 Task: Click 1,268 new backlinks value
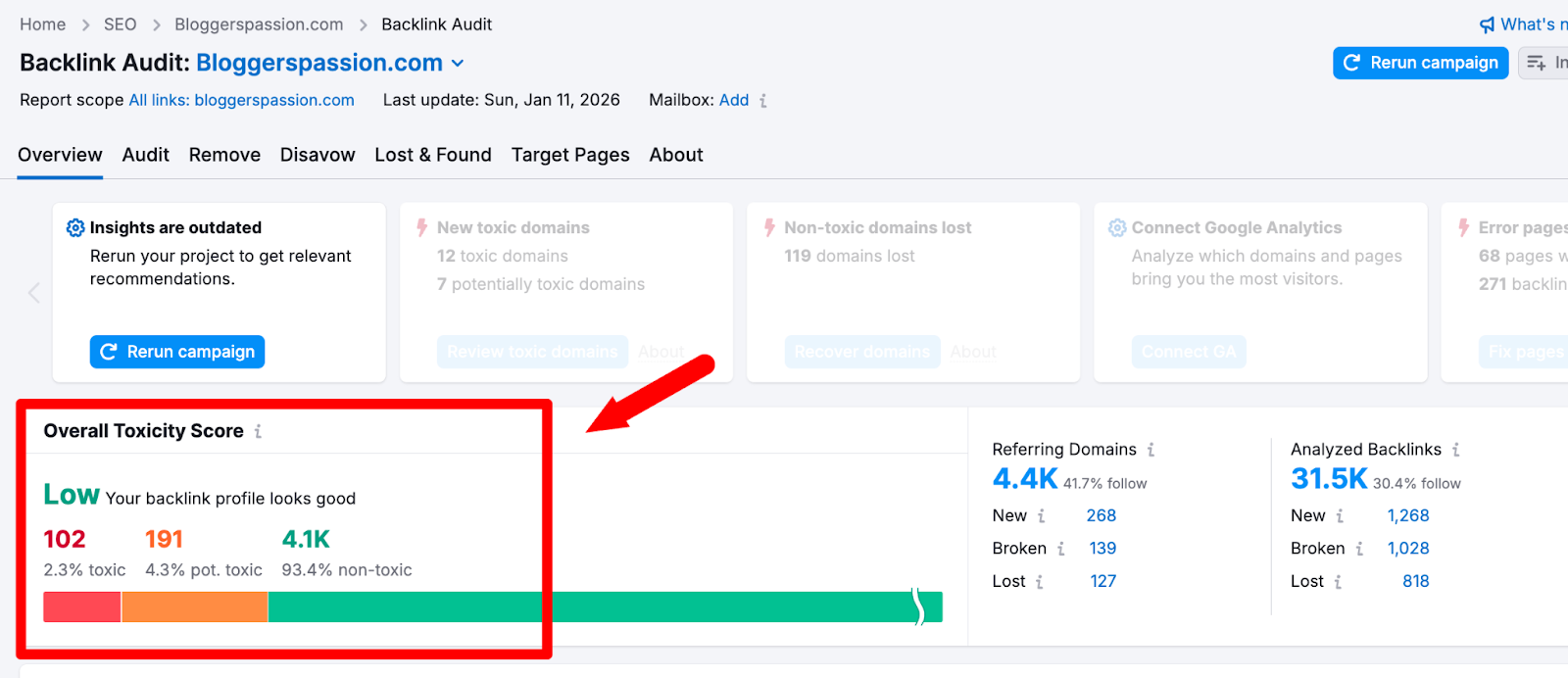(x=1408, y=516)
